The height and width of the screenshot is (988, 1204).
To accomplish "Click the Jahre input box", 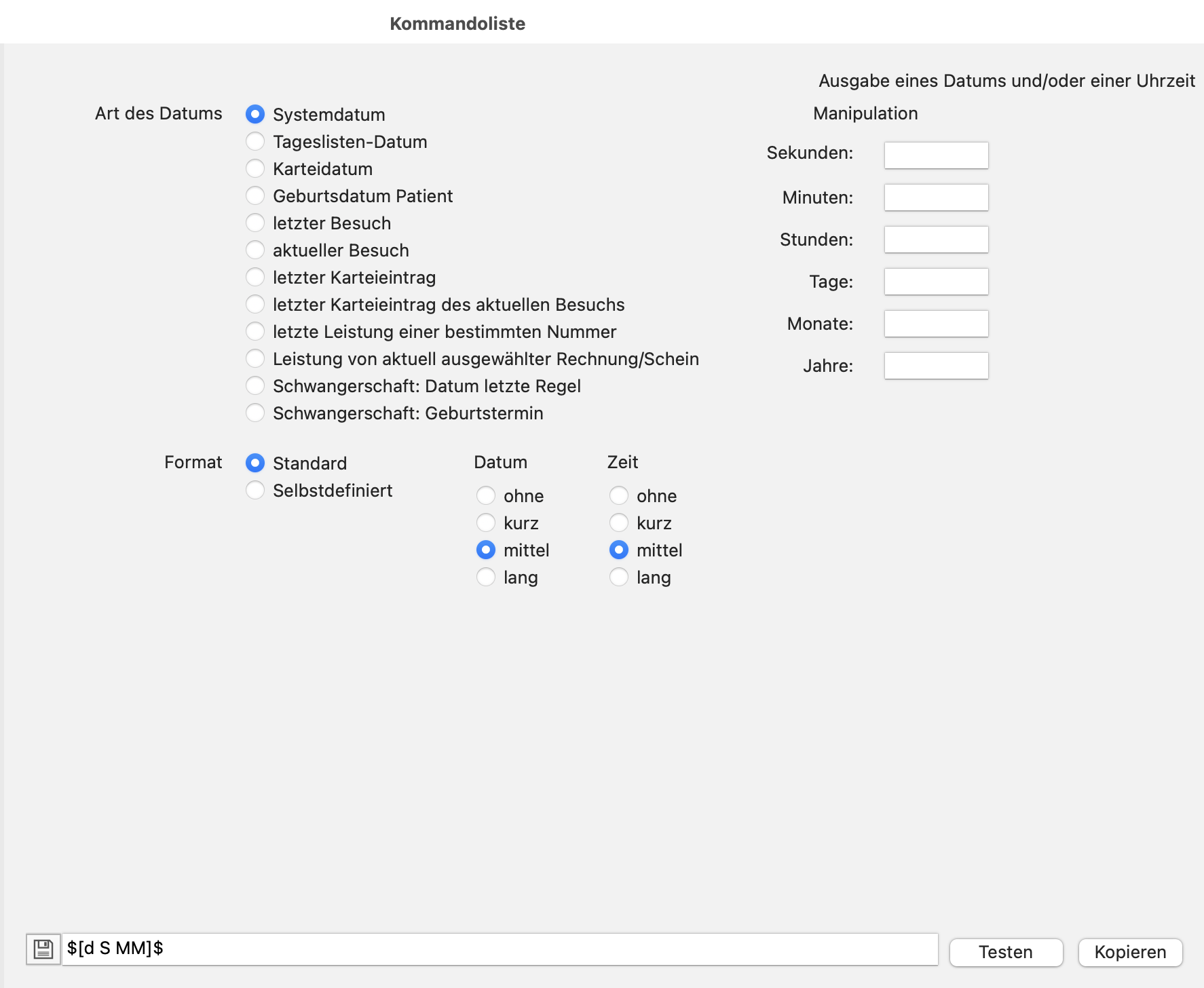I will tap(936, 366).
